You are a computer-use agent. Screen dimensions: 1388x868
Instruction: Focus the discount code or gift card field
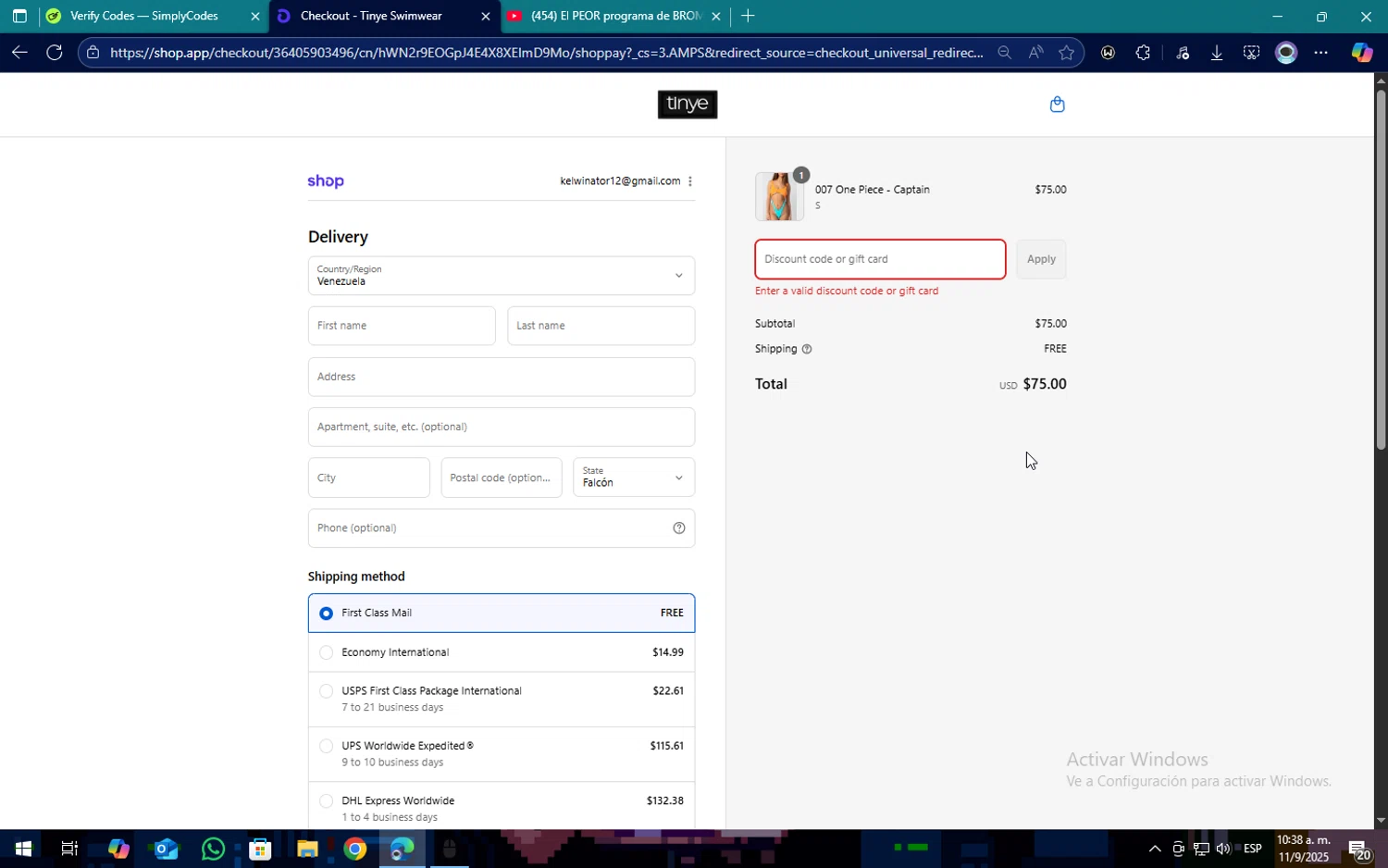coord(880,259)
